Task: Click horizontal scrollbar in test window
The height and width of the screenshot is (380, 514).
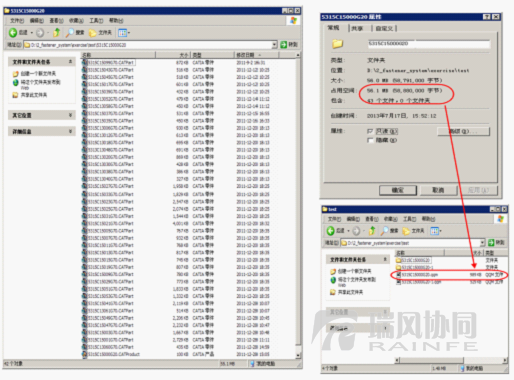Action: pos(451,360)
